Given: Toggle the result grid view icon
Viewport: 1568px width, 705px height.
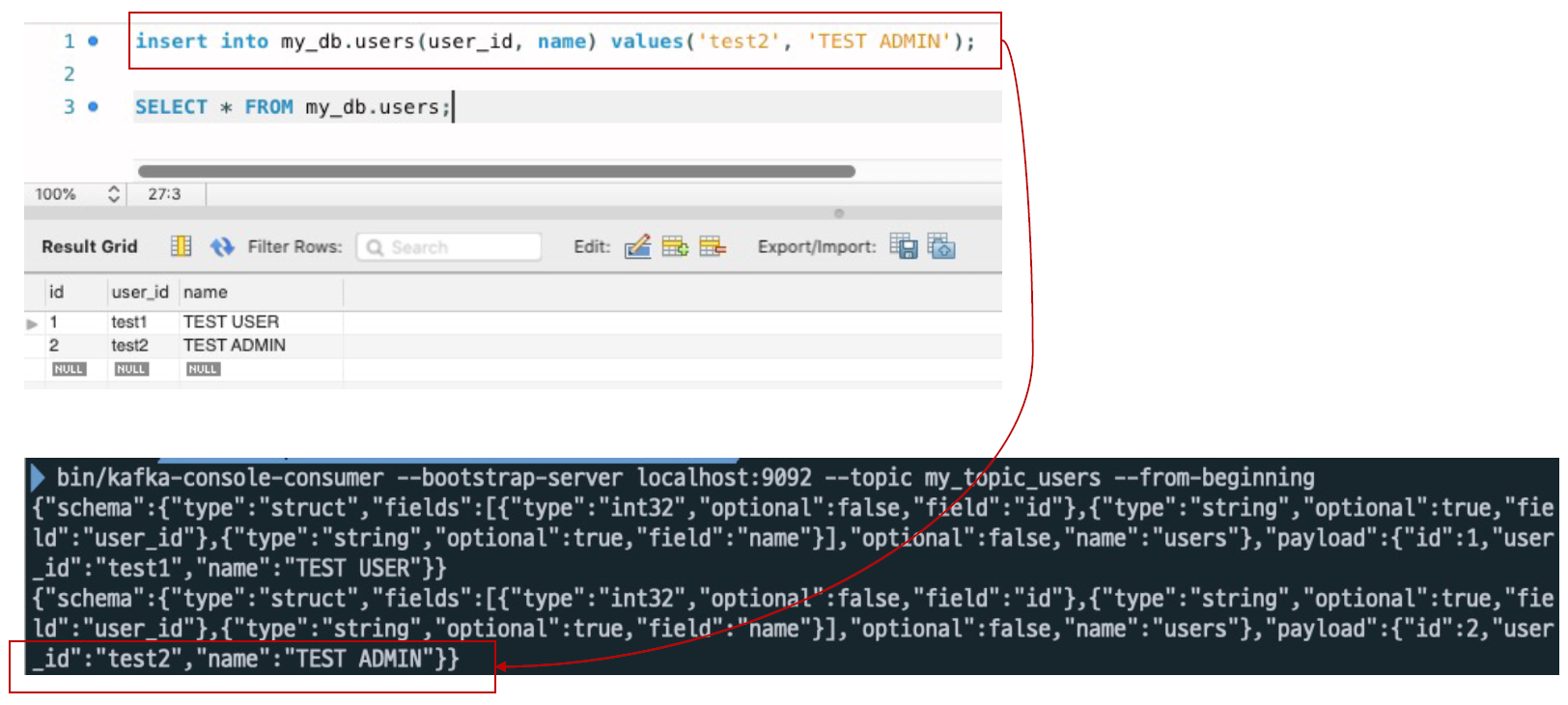Looking at the screenshot, I should pos(181,246).
